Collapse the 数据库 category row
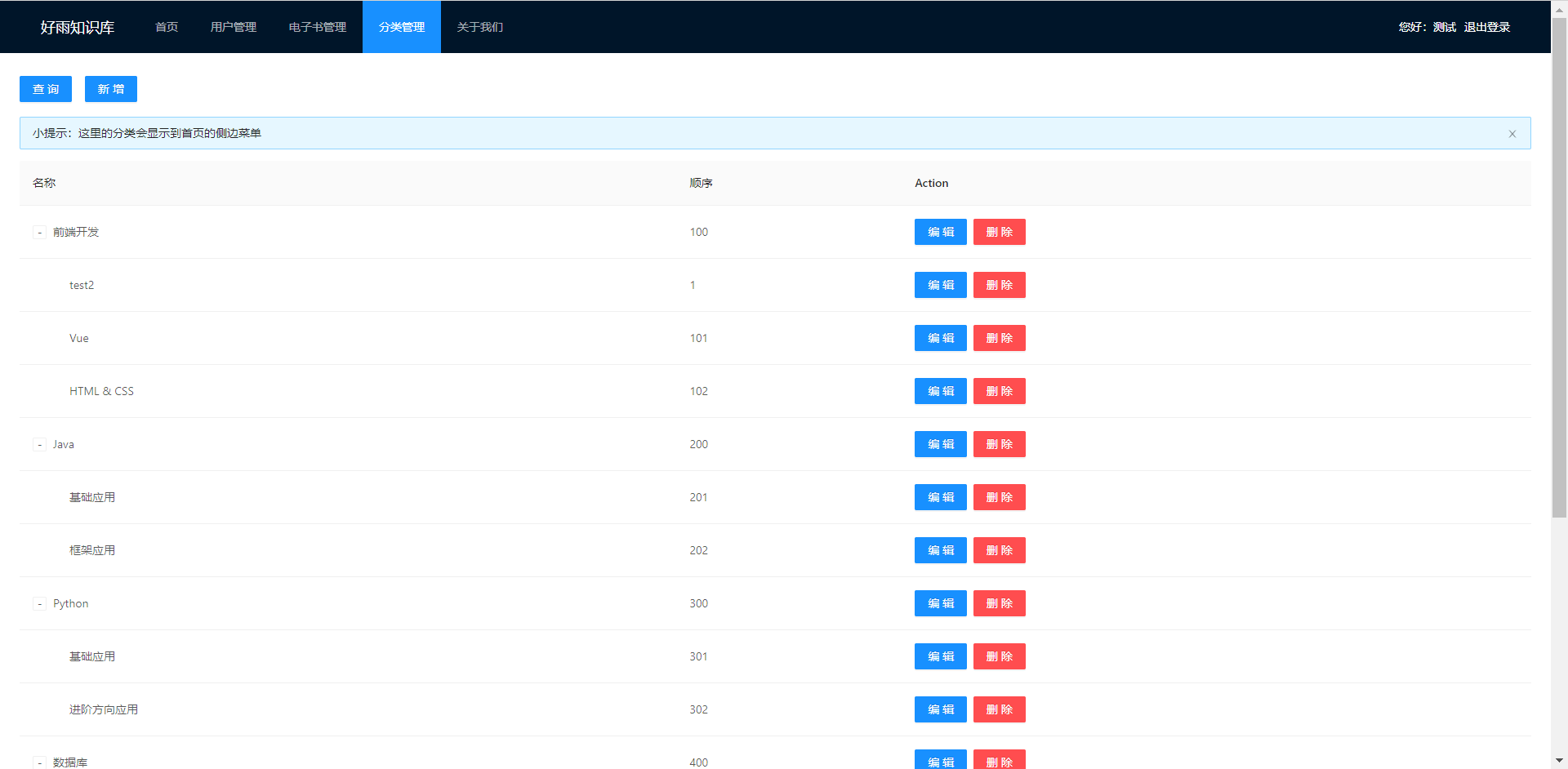This screenshot has height=769, width=1568. tap(39, 762)
